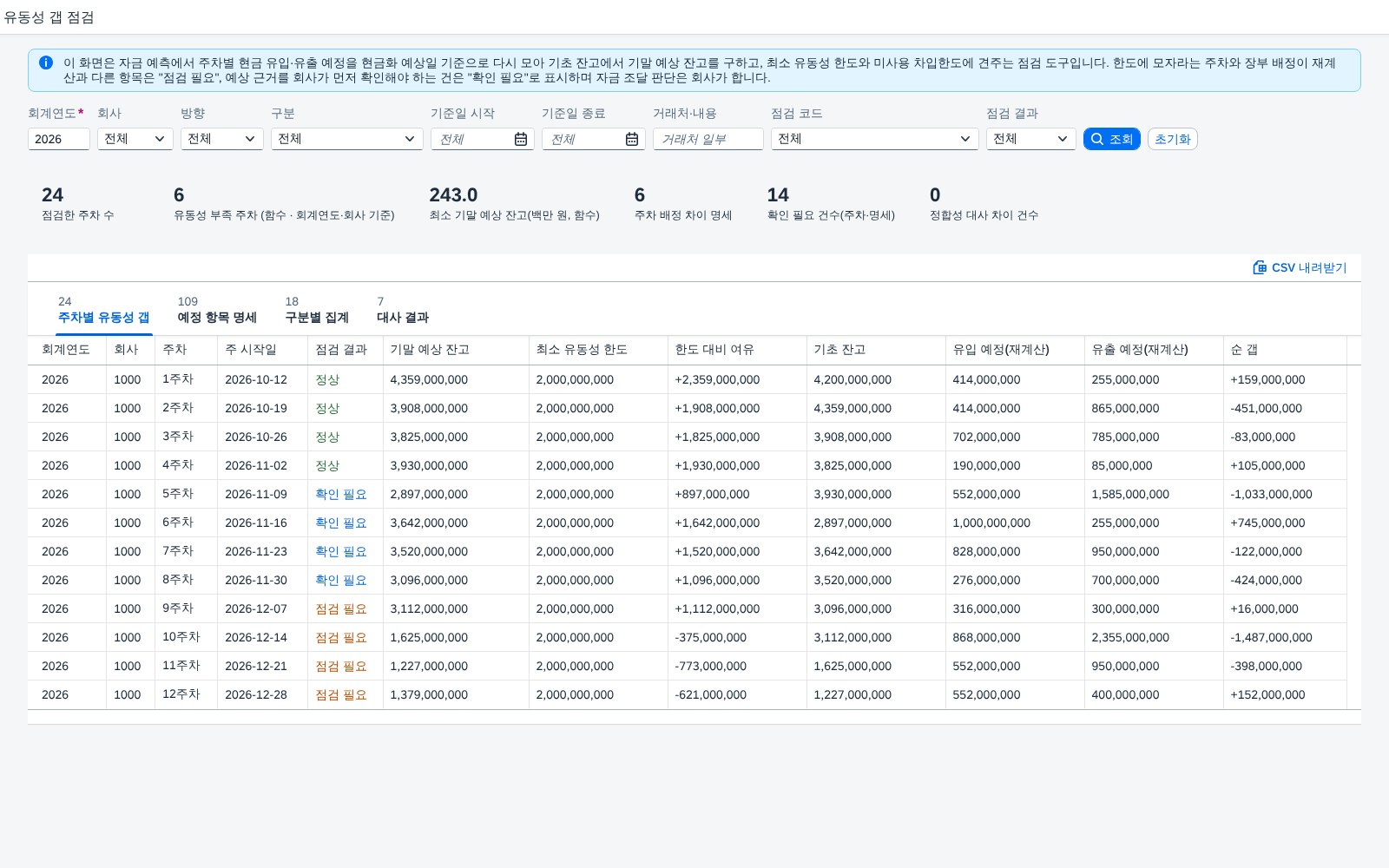This screenshot has width=1389, height=868.
Task: Open the 점검 결과 dropdown filter
Action: click(1031, 139)
